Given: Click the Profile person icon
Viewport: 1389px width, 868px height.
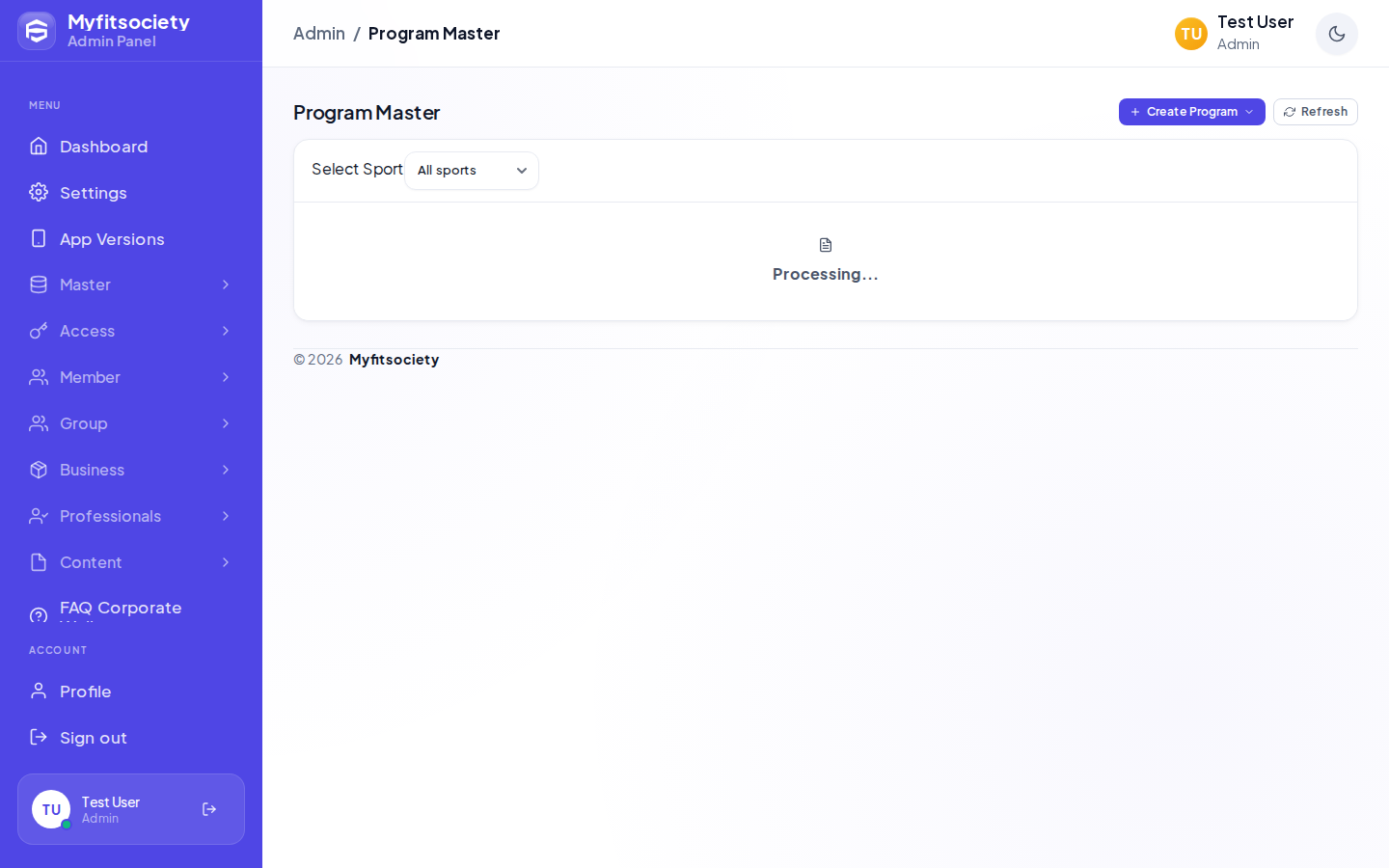Looking at the screenshot, I should [39, 691].
